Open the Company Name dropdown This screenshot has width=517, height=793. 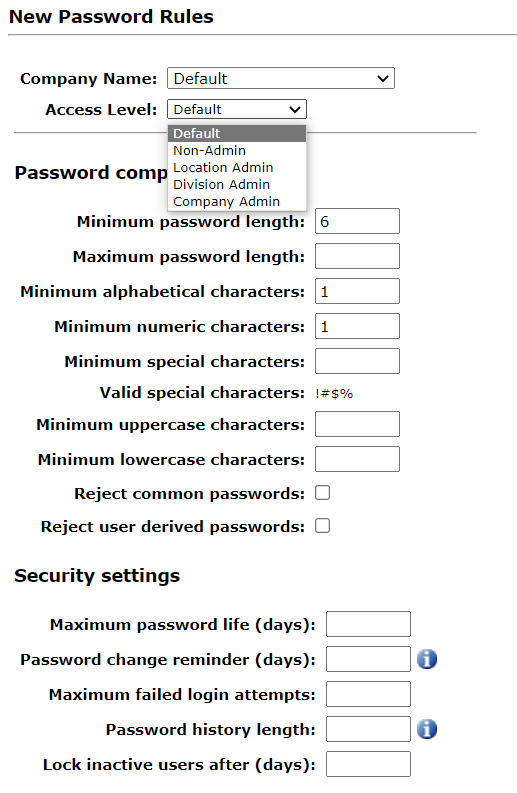click(281, 78)
